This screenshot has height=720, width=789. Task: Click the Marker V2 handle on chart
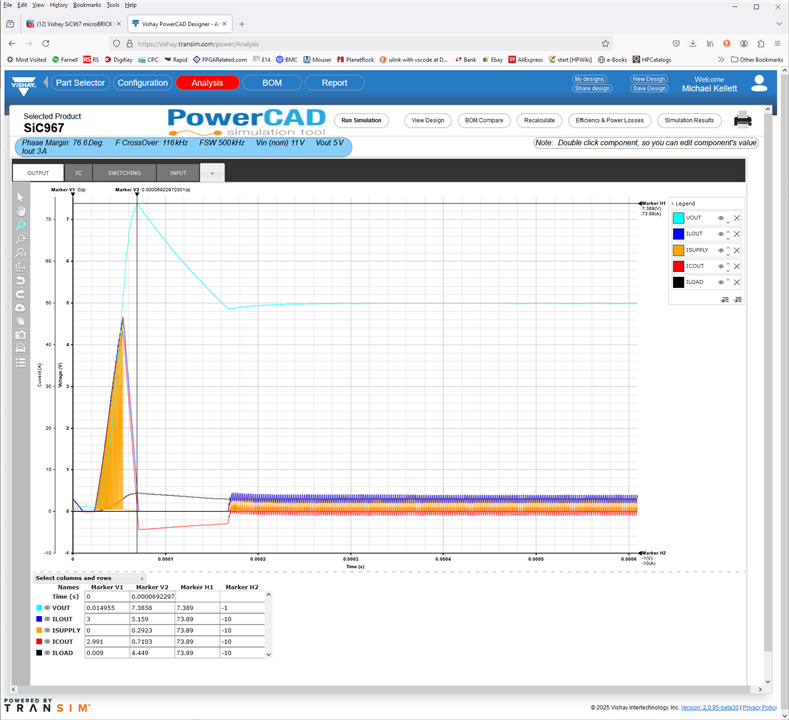coord(137,194)
